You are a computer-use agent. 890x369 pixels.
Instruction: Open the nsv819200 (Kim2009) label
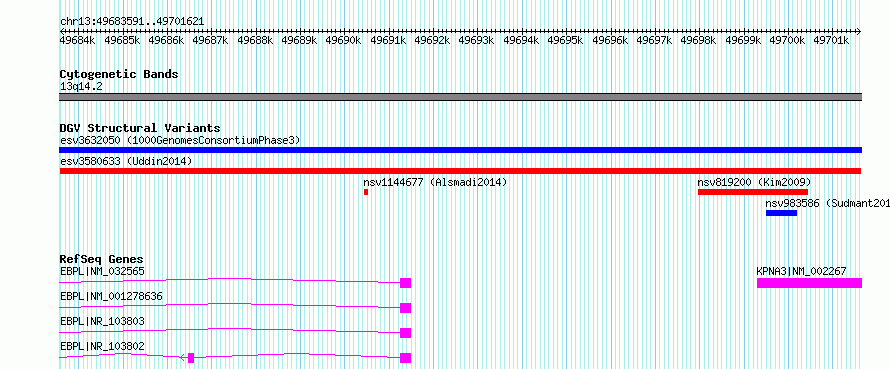(754, 182)
